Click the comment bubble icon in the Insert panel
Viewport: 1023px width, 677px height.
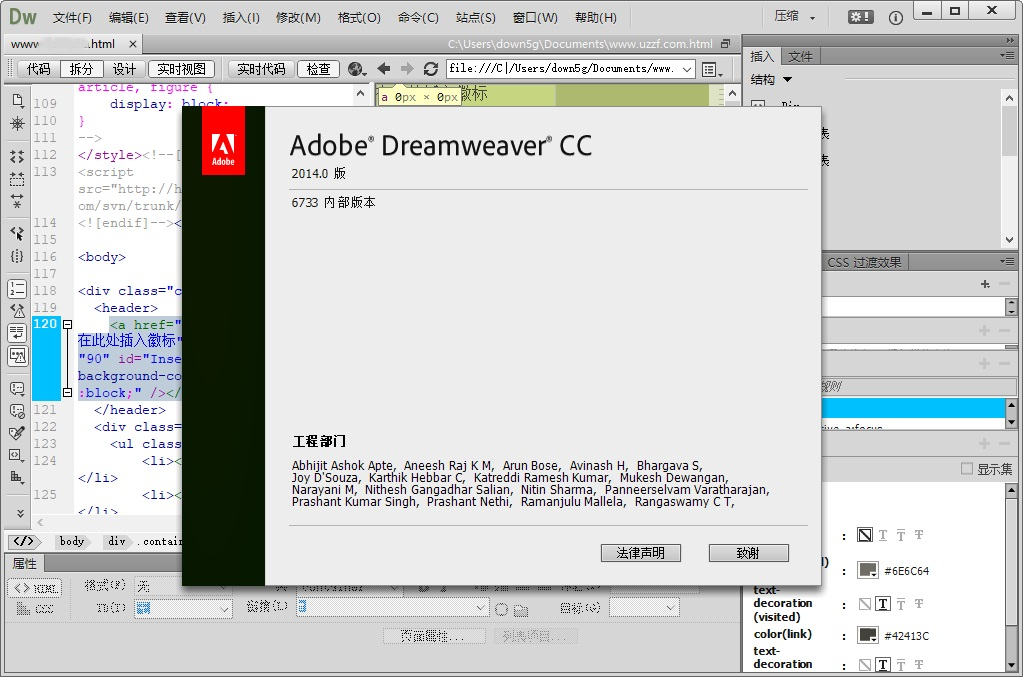point(16,387)
